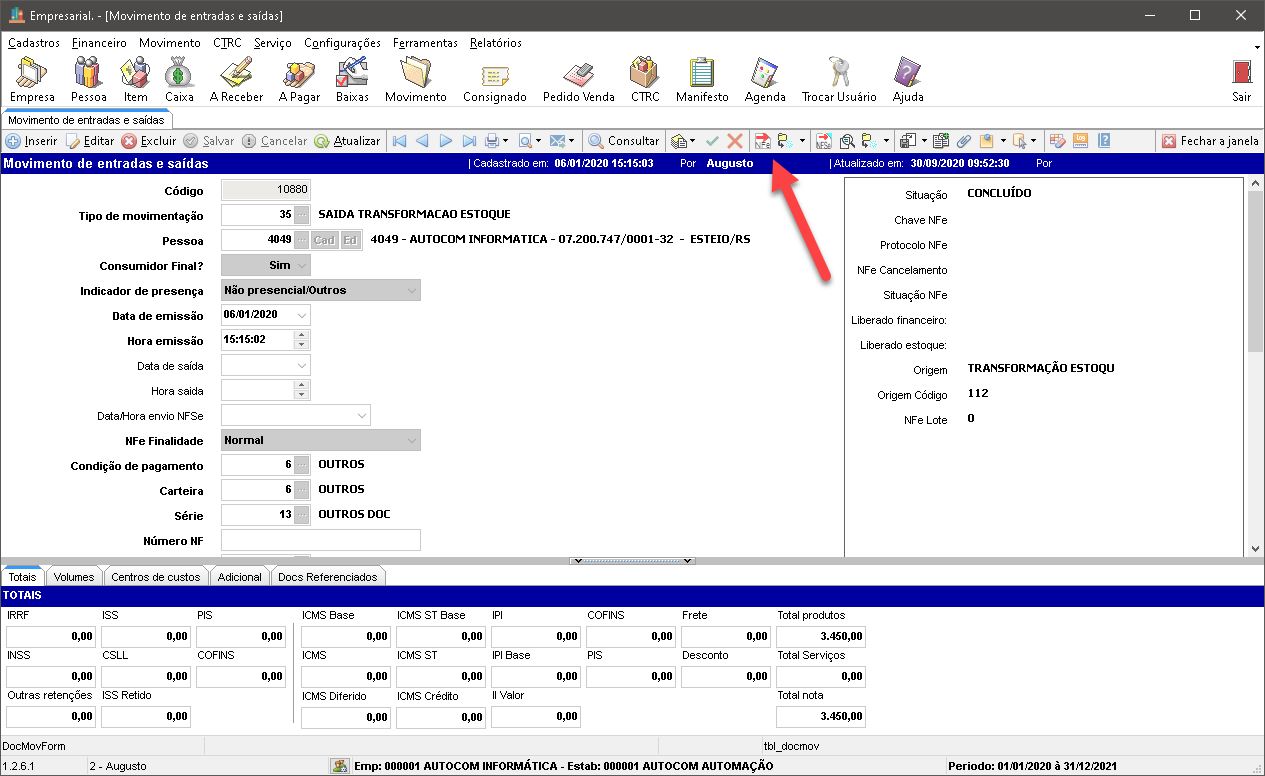Click the Sair exit door icon
This screenshot has height=776, width=1265.
1242,78
